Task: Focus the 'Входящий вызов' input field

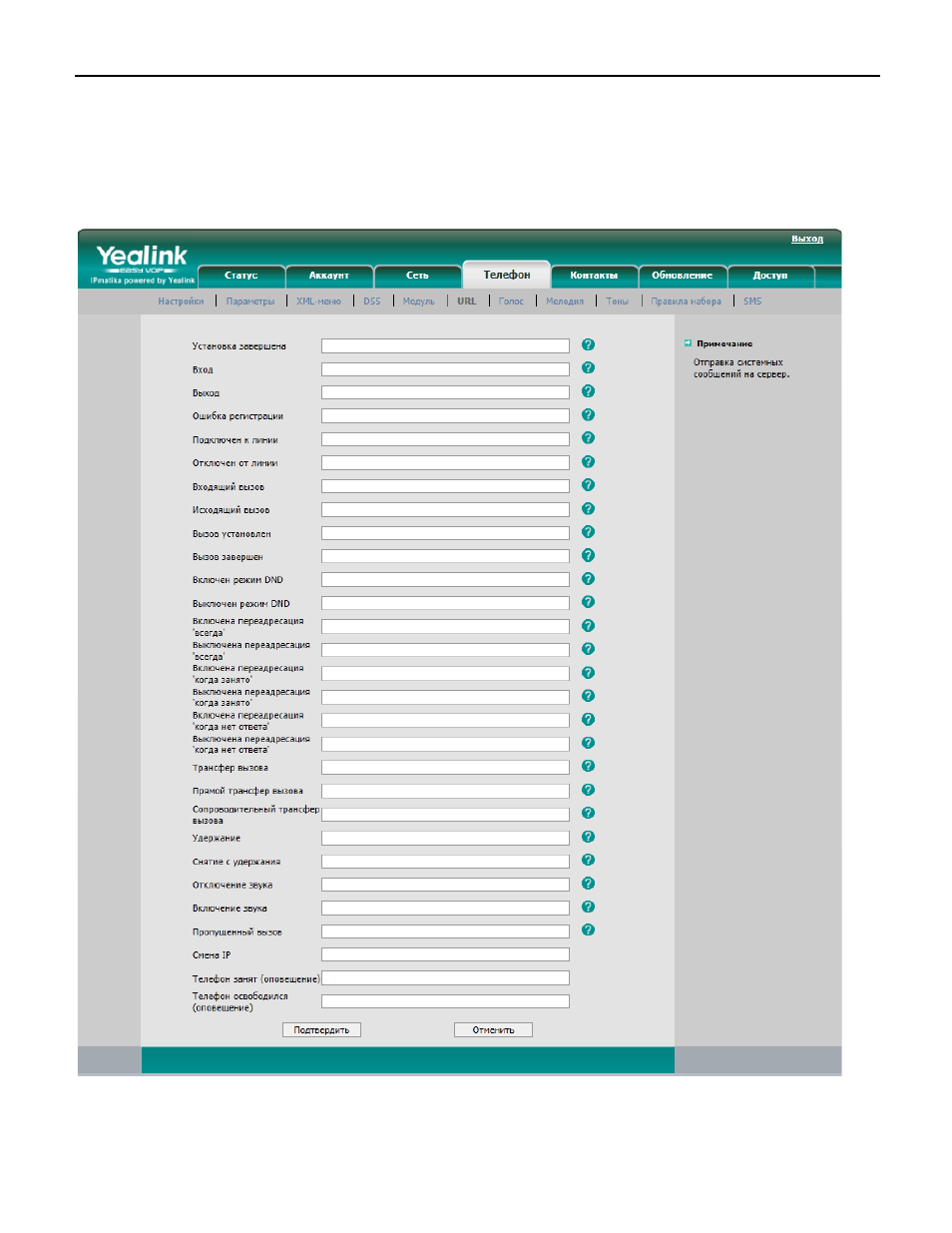Action: (445, 486)
